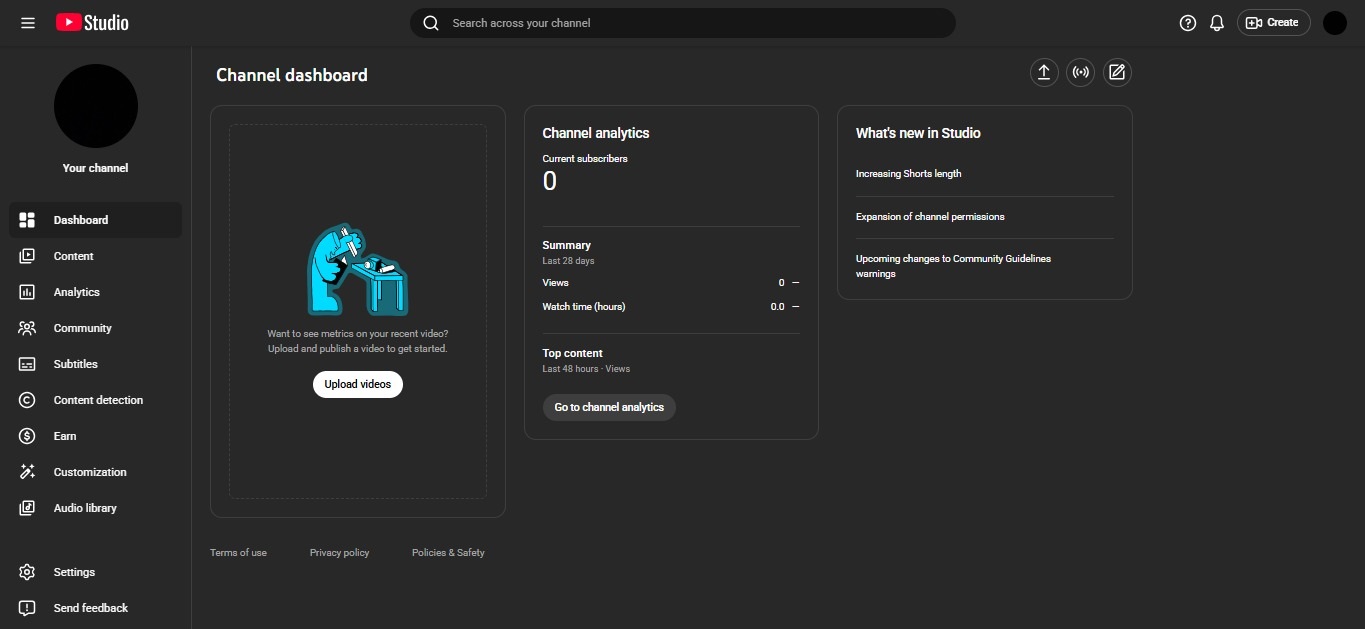Open the Community icon in sidebar
The width and height of the screenshot is (1365, 629).
27,328
